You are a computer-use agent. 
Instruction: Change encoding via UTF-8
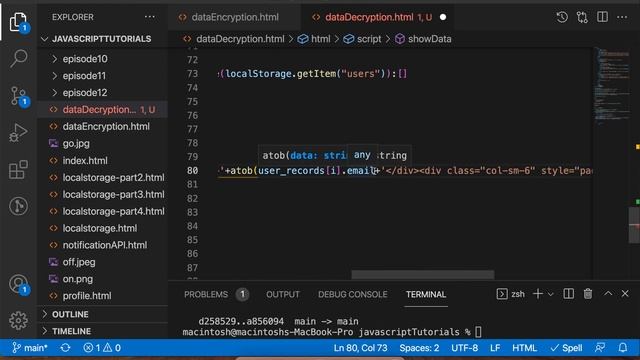pyautogui.click(x=464, y=348)
